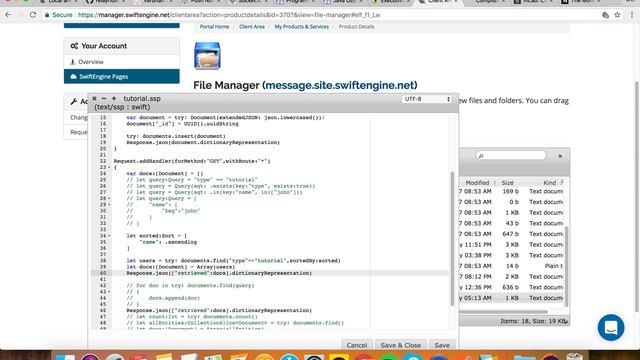Viewport: 640px width, 360px height.
Task: Click the browser address bar URL
Action: pyautogui.click(x=229, y=15)
